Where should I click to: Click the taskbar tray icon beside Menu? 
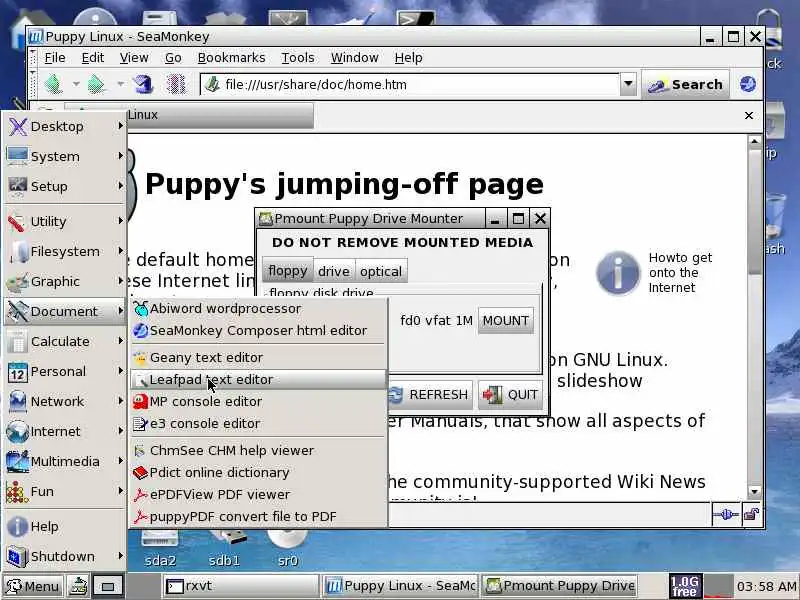[79, 586]
